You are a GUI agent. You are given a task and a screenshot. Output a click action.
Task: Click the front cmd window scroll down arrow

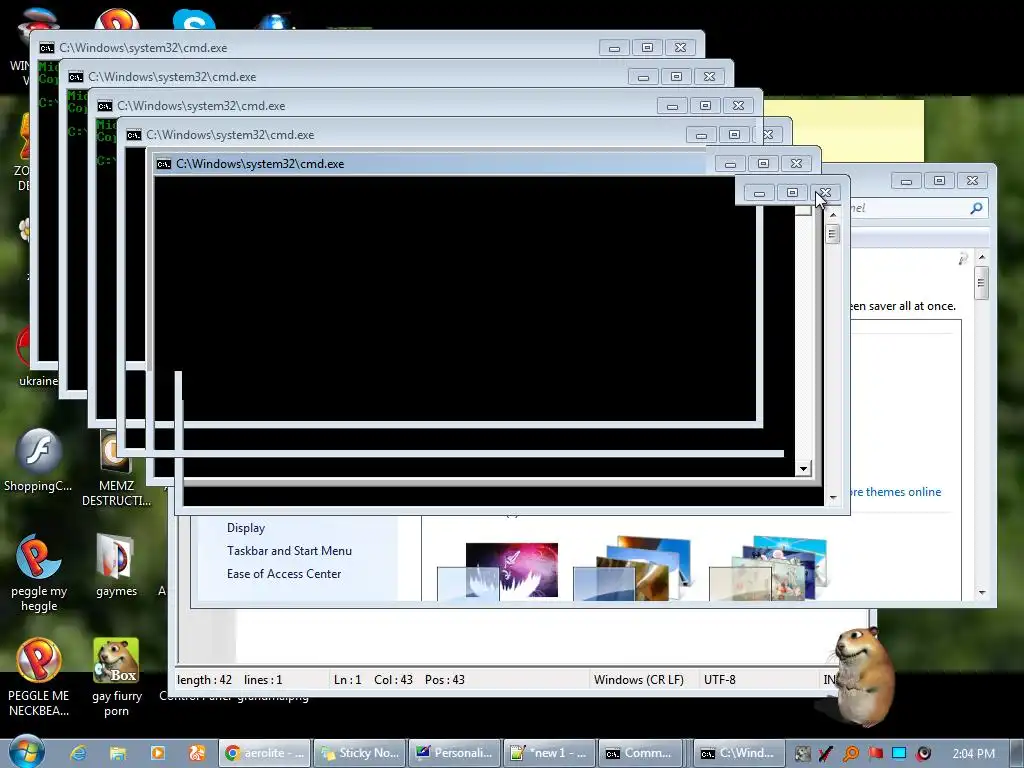833,498
